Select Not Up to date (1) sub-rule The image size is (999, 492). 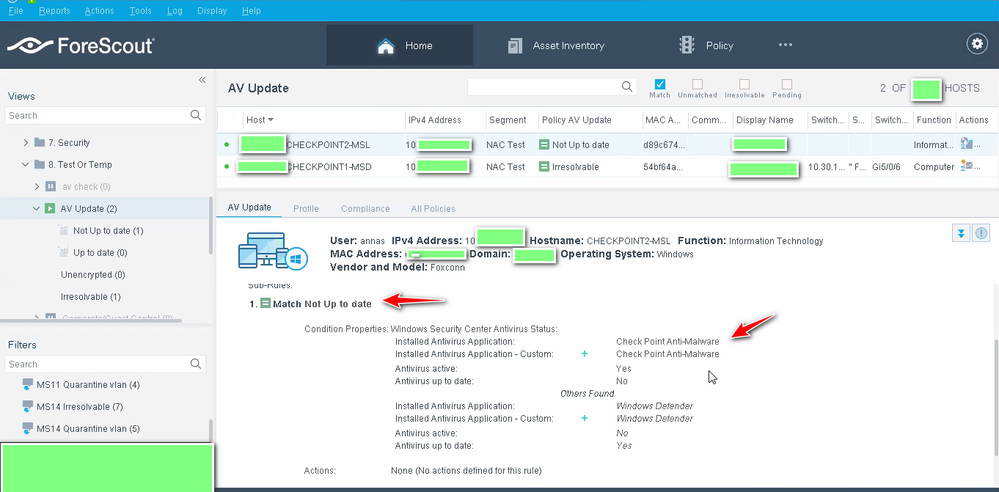[108, 231]
